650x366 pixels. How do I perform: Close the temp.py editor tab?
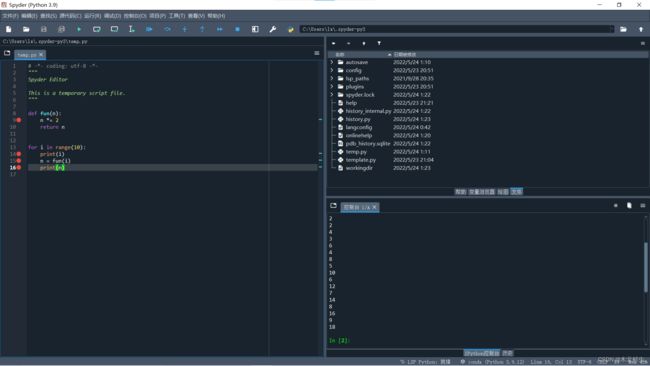41,55
